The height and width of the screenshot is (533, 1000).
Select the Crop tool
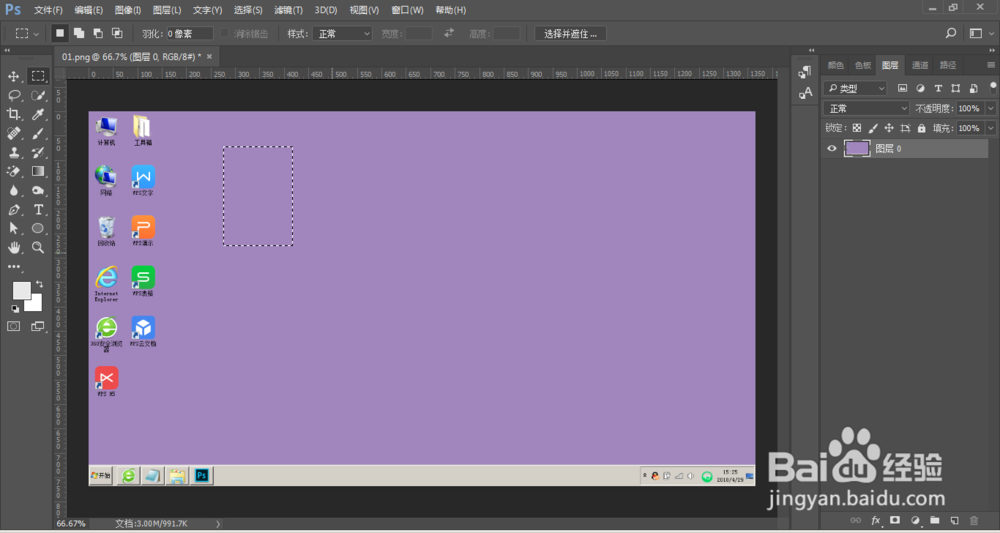click(13, 115)
